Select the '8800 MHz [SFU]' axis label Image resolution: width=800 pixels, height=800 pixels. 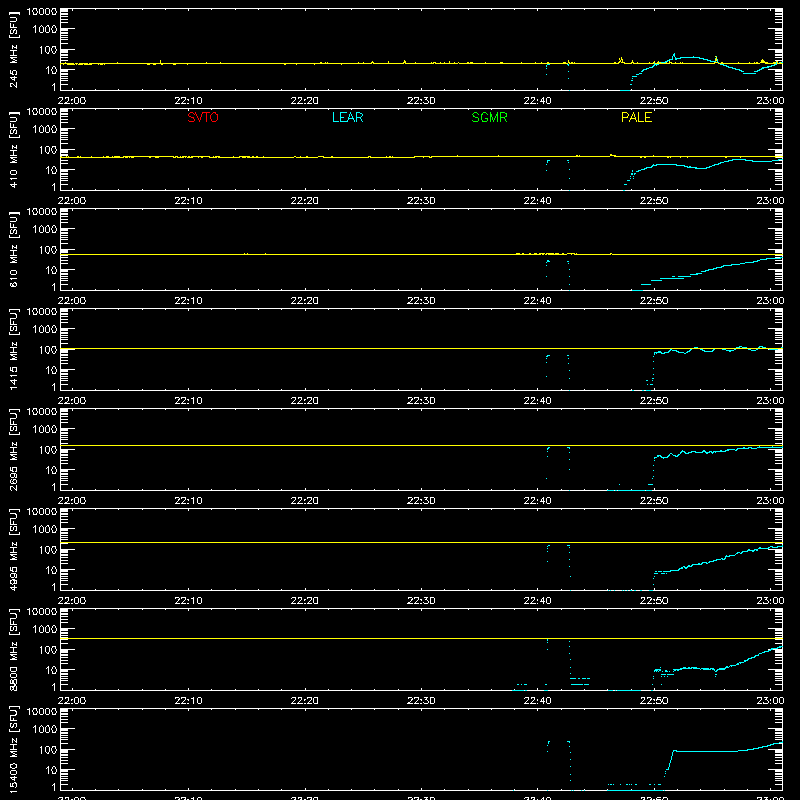[x=14, y=649]
